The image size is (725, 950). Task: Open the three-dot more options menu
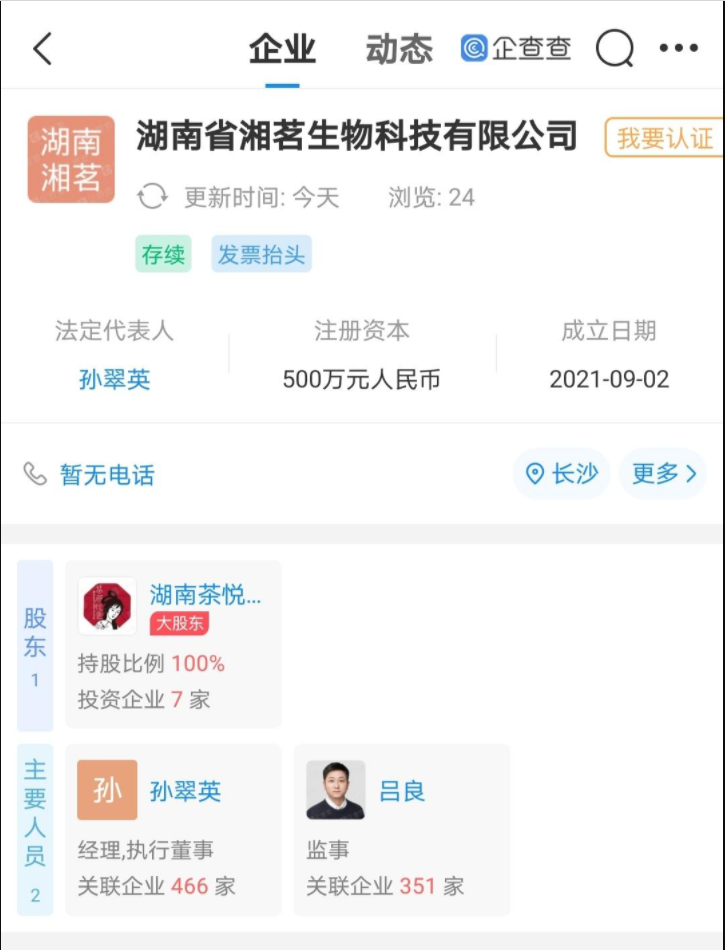tap(679, 48)
